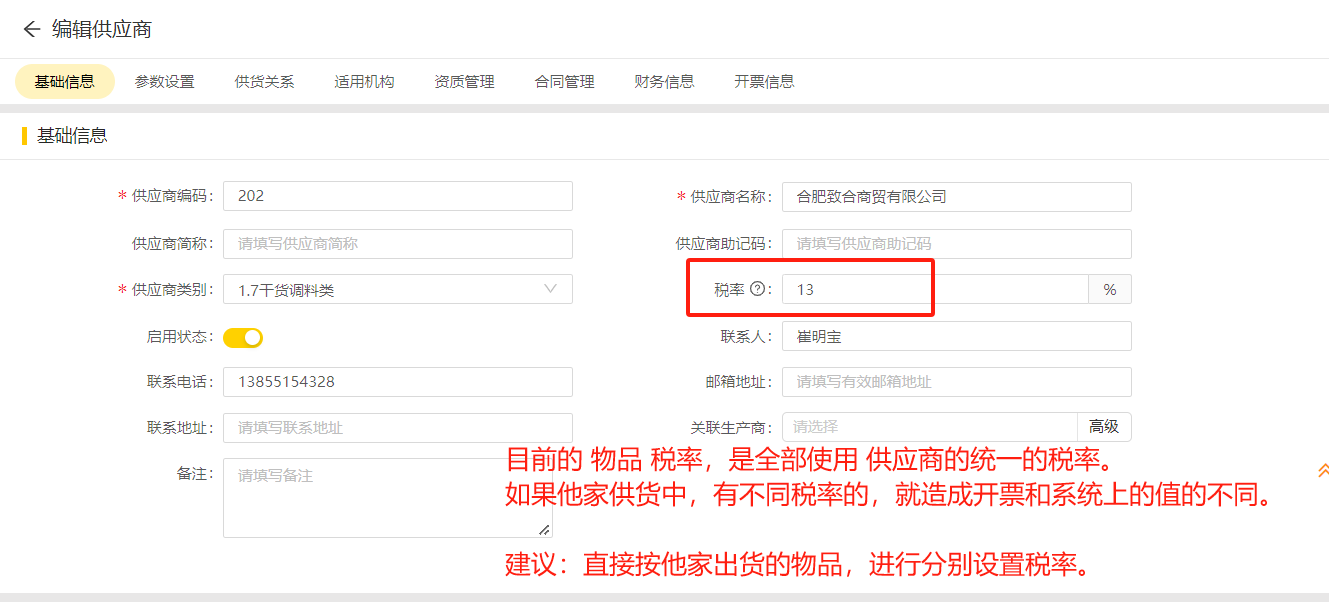The height and width of the screenshot is (602, 1329).
Task: Switch to the 参数设置 tab
Action: point(165,82)
